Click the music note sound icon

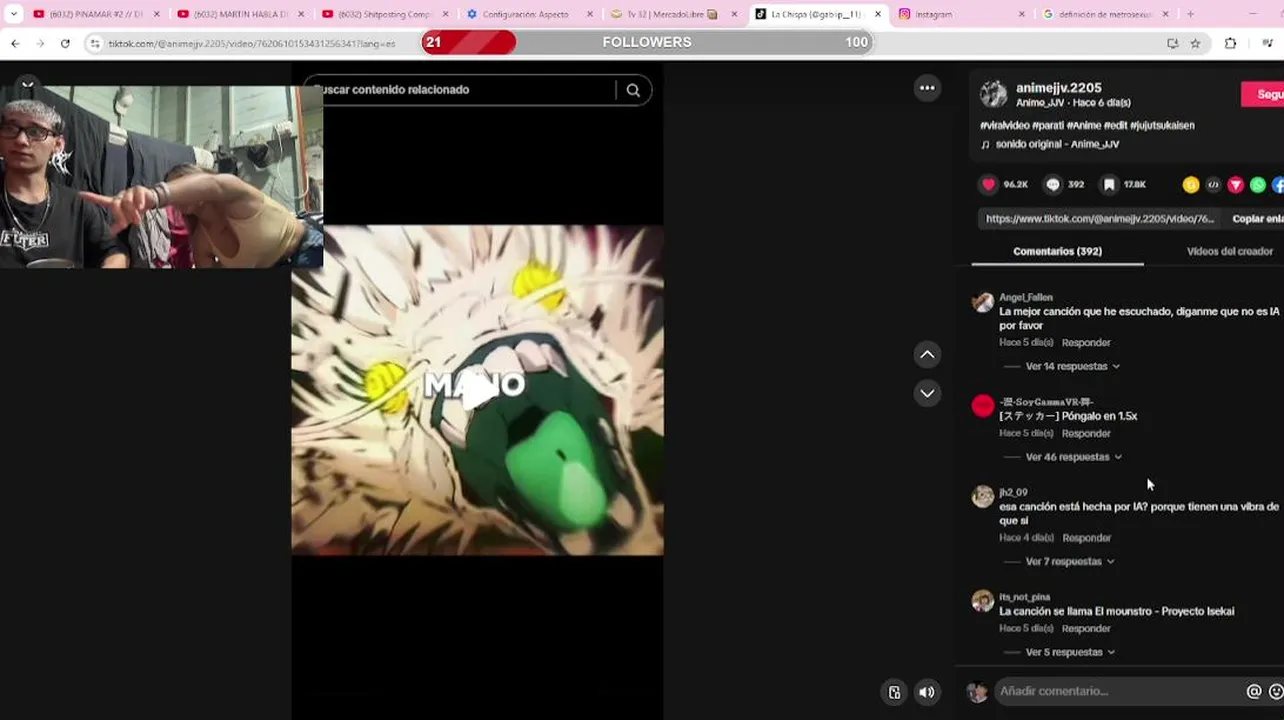click(985, 144)
